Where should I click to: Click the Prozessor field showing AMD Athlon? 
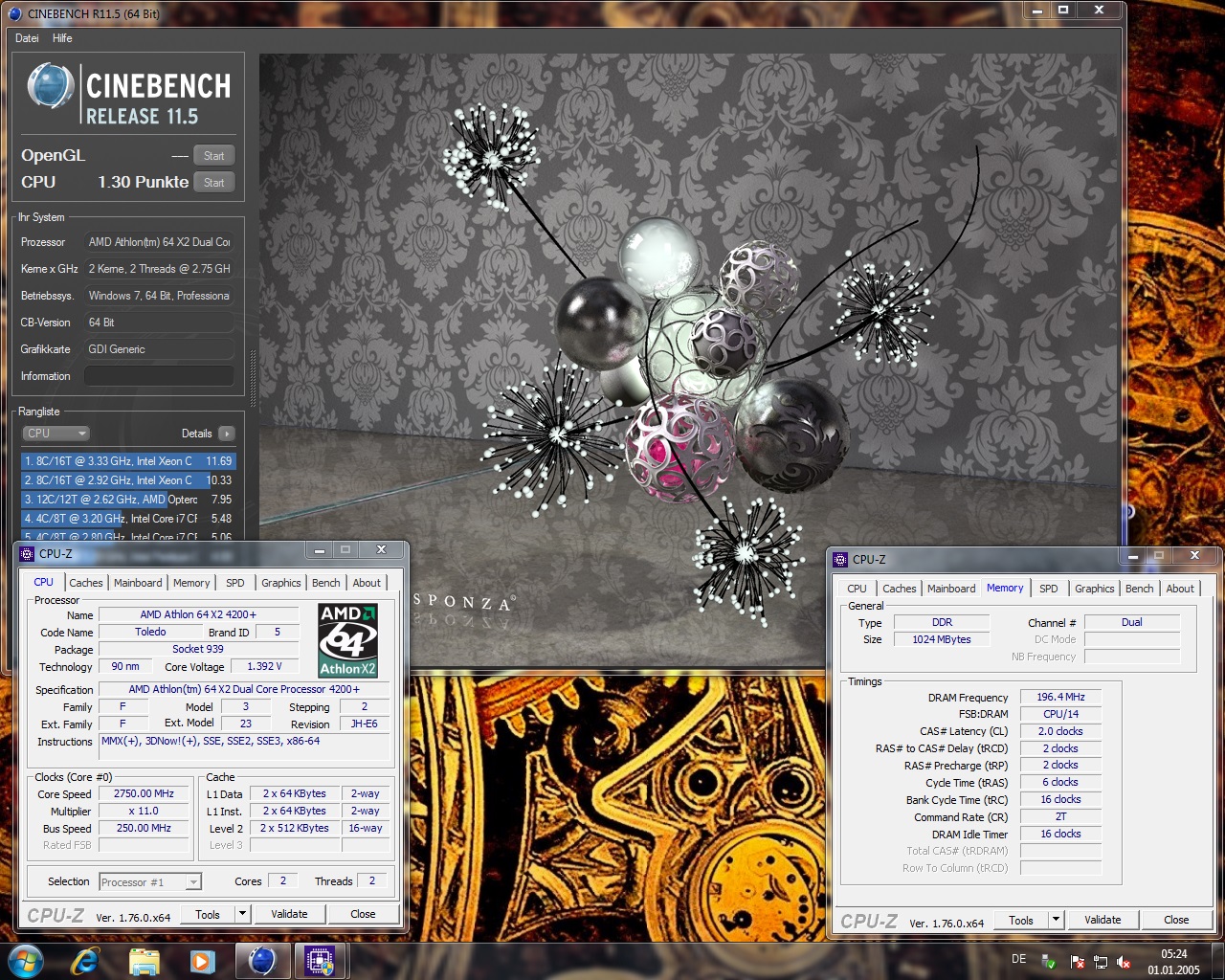[x=159, y=242]
